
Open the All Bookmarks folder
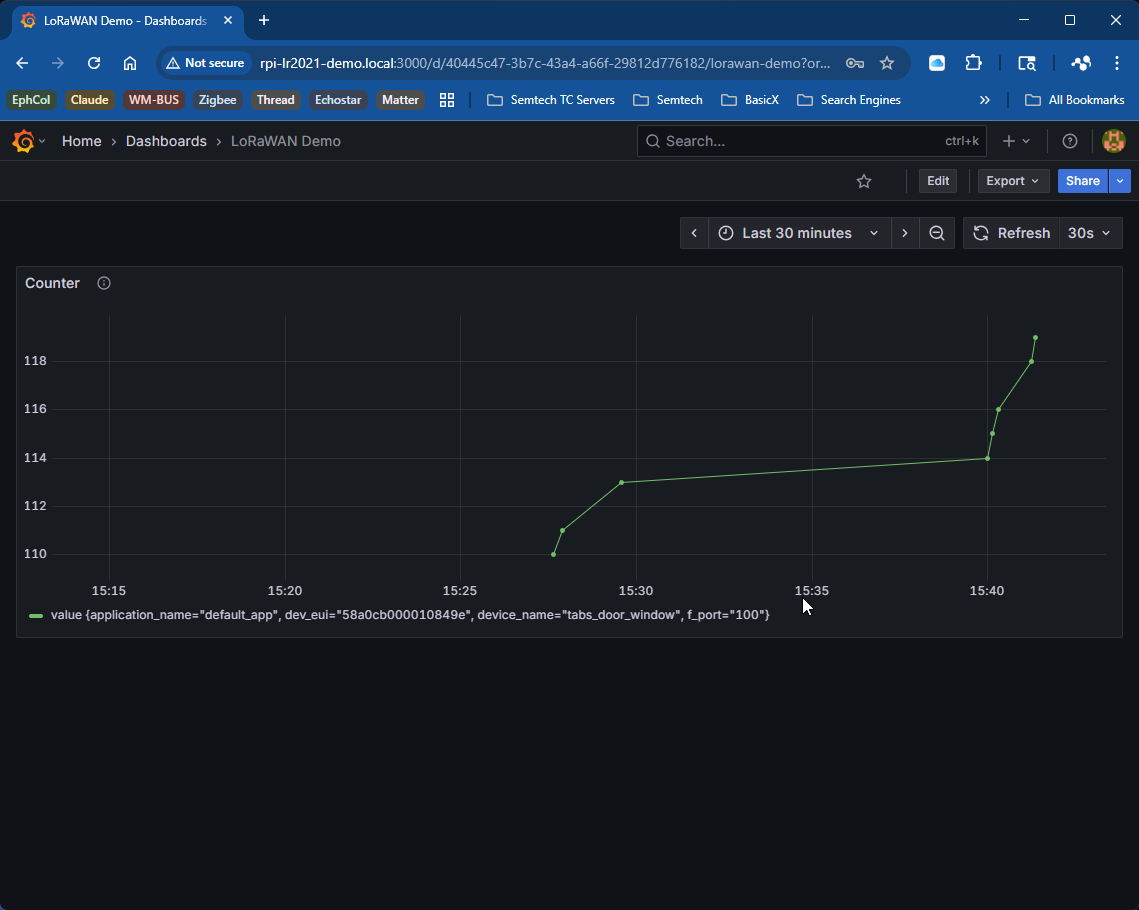(x=1075, y=100)
